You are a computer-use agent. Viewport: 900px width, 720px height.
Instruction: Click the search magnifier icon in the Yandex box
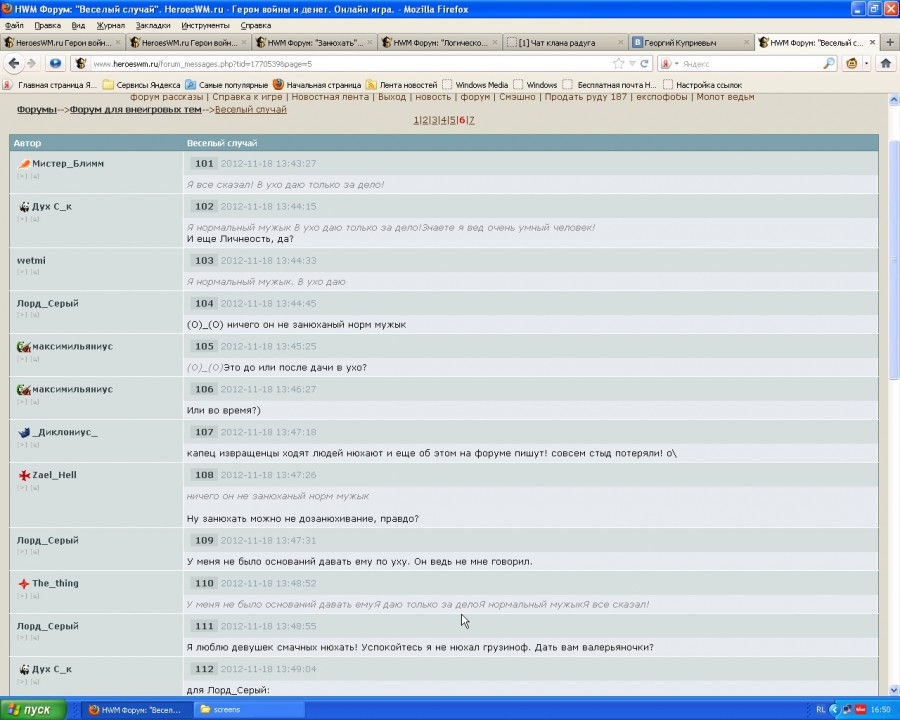coord(829,63)
